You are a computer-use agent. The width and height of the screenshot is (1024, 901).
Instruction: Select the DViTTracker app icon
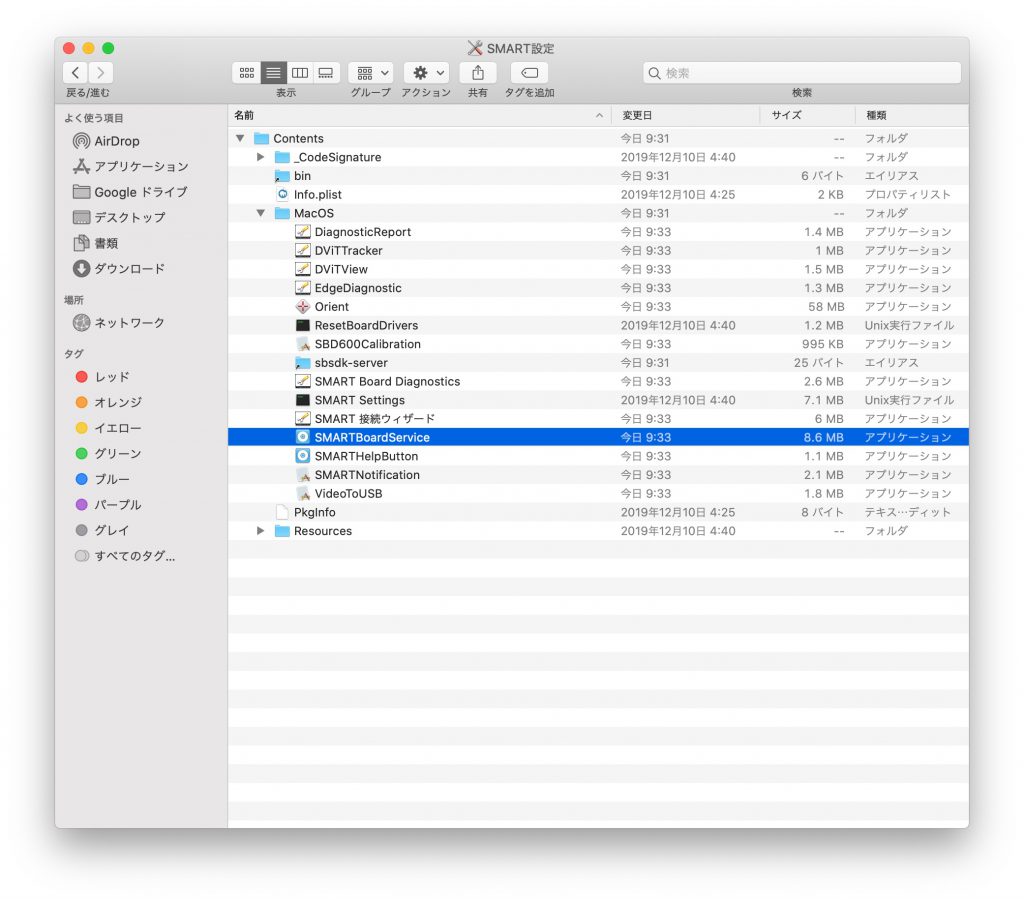pos(302,251)
